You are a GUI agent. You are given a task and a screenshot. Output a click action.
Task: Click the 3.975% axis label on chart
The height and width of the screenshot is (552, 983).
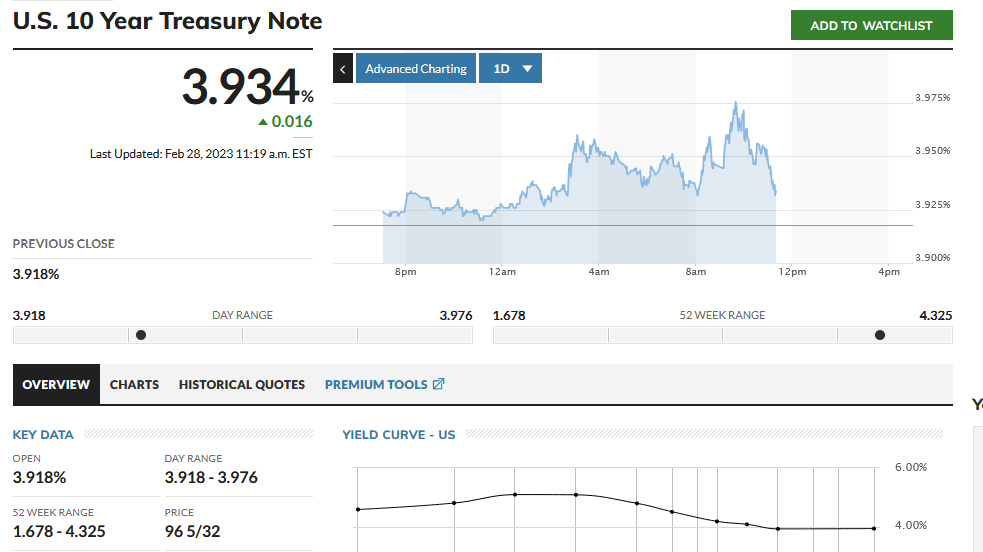pos(932,97)
